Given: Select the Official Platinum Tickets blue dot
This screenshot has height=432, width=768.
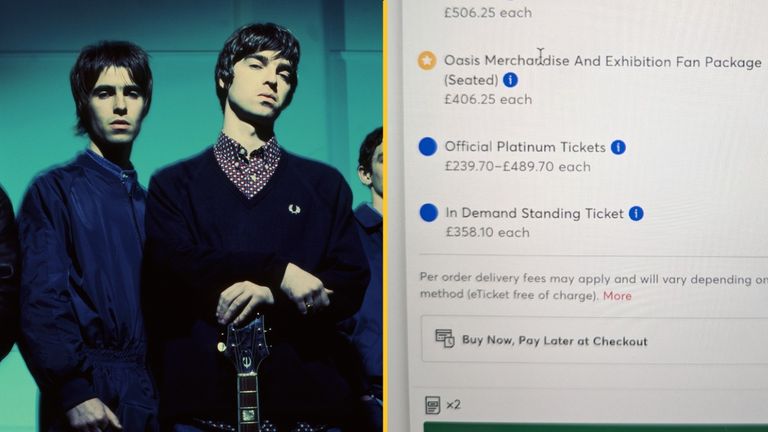Looking at the screenshot, I should pos(428,147).
